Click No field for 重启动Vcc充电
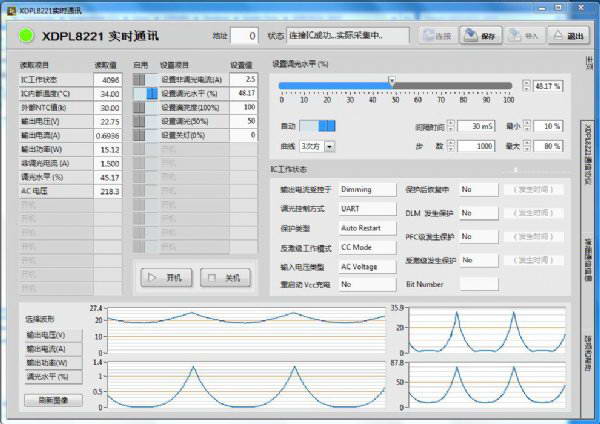Screen dimensions: 600x424 pyautogui.click(x=367, y=284)
